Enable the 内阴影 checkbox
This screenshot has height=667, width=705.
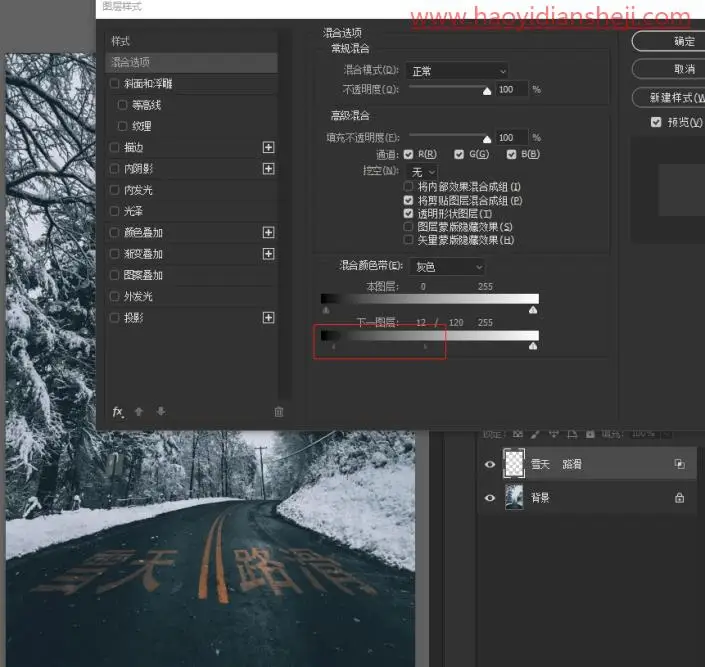click(x=114, y=169)
